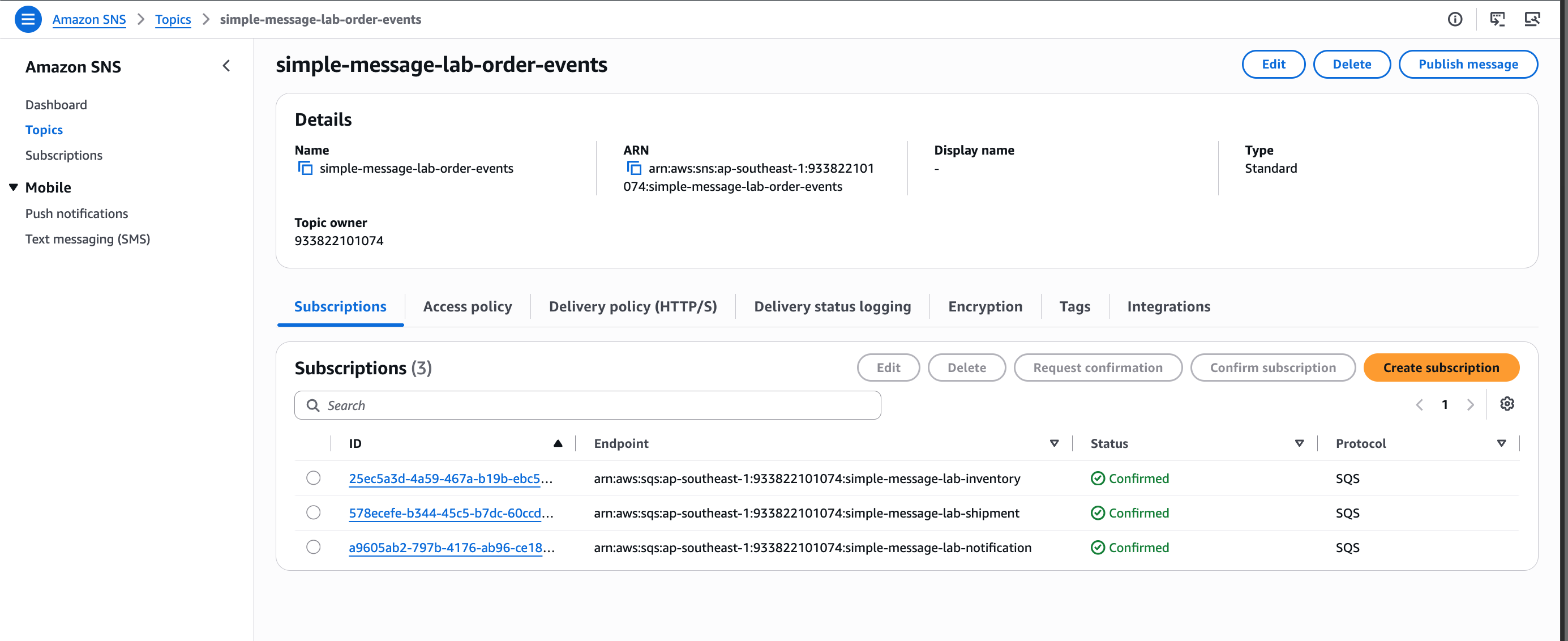Image resolution: width=1568 pixels, height=641 pixels.
Task: Switch to the Subscriptions tab
Action: (x=340, y=306)
